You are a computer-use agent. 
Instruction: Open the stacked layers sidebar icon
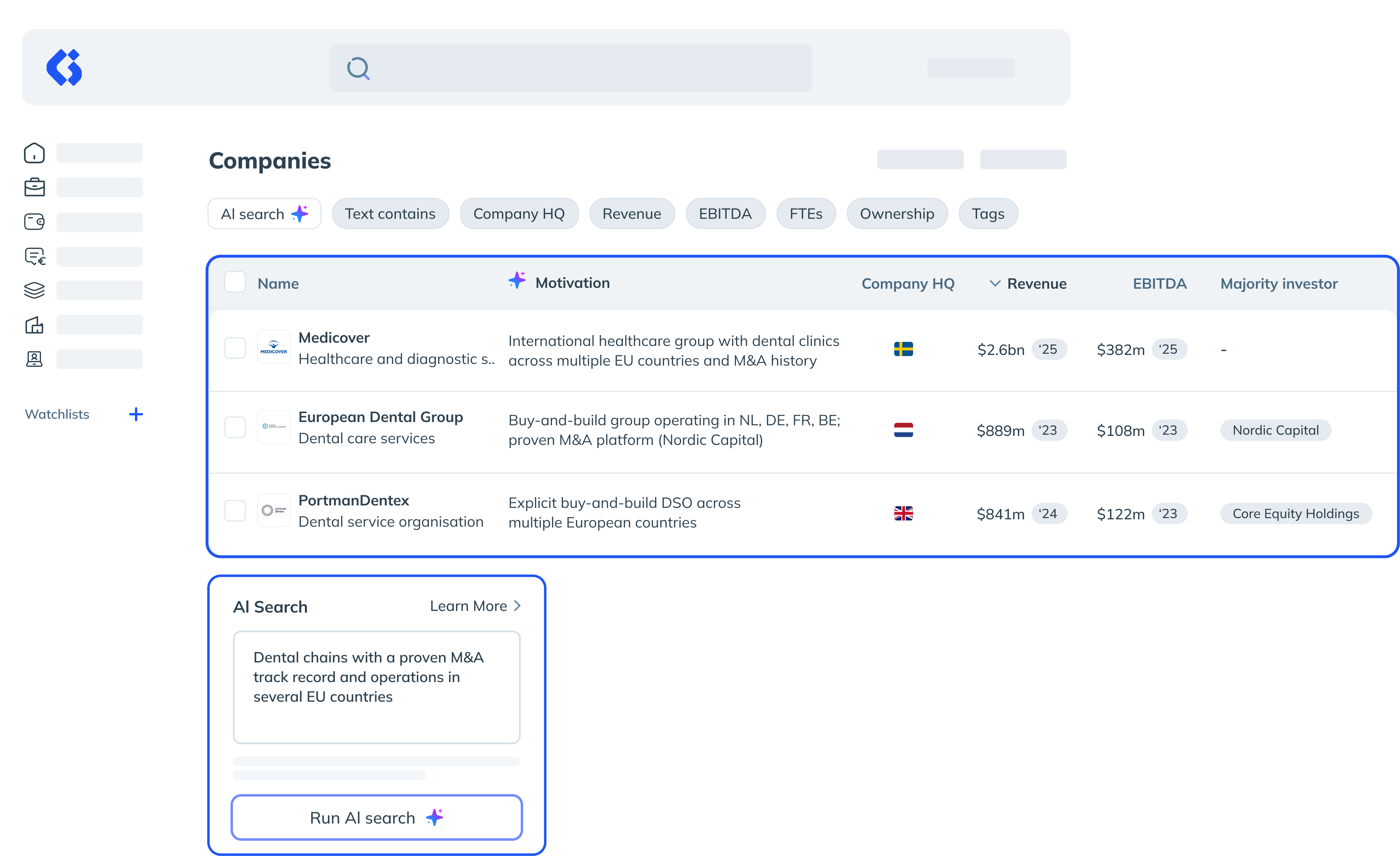pyautogui.click(x=34, y=290)
